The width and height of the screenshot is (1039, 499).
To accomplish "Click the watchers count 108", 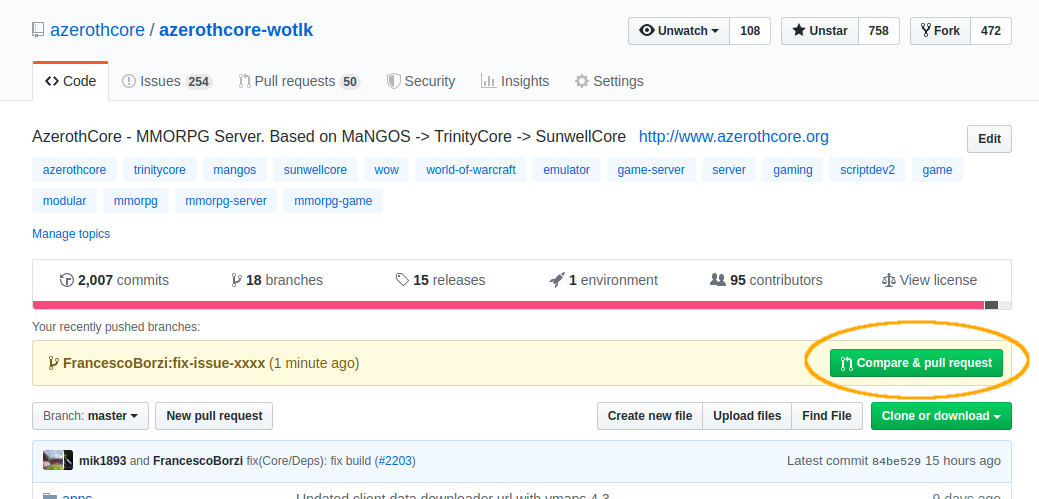I will (x=749, y=30).
